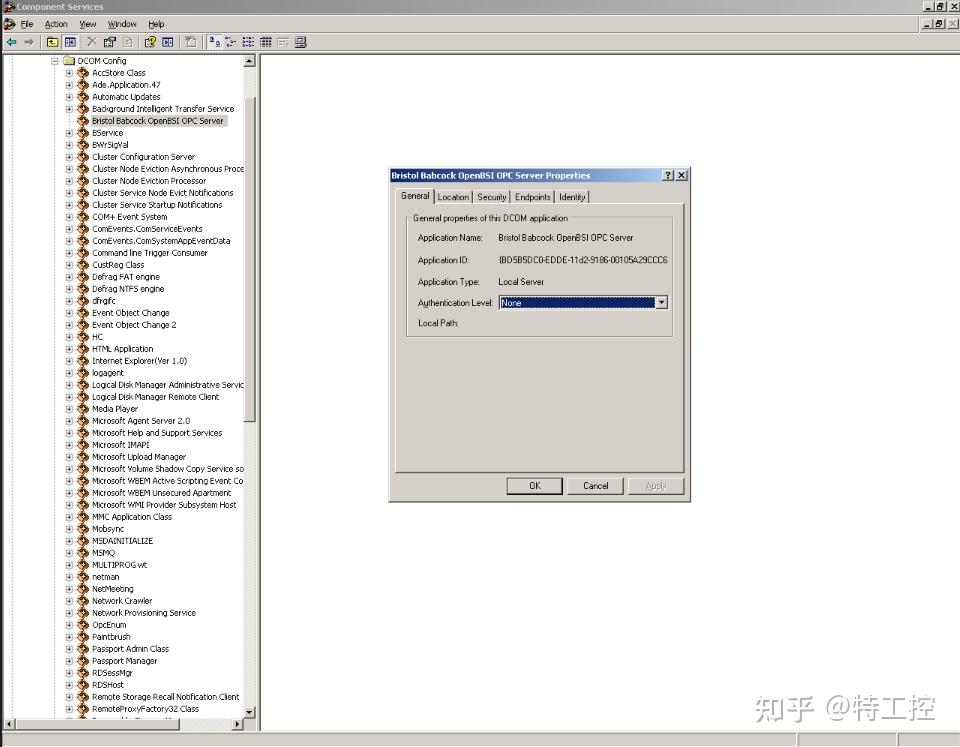Expand the COM+ Event System node

click(70, 216)
